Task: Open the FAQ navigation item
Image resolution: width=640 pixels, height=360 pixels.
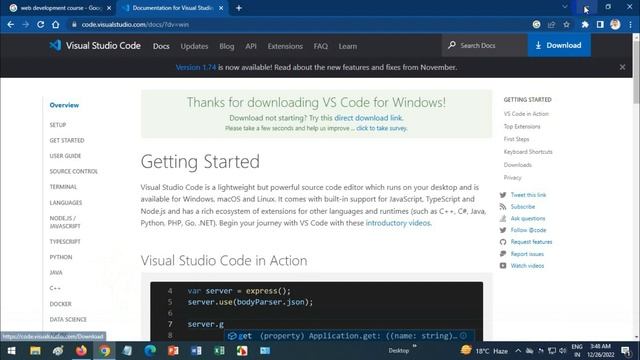Action: click(x=320, y=46)
